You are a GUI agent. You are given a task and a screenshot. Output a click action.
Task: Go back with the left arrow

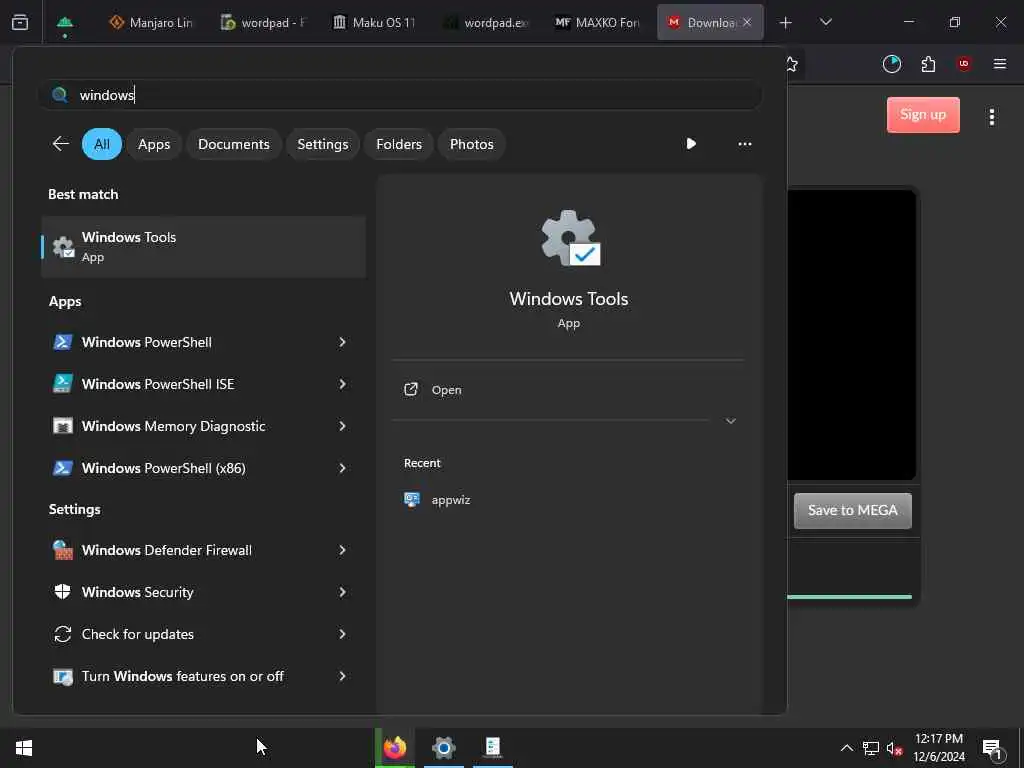coord(61,144)
